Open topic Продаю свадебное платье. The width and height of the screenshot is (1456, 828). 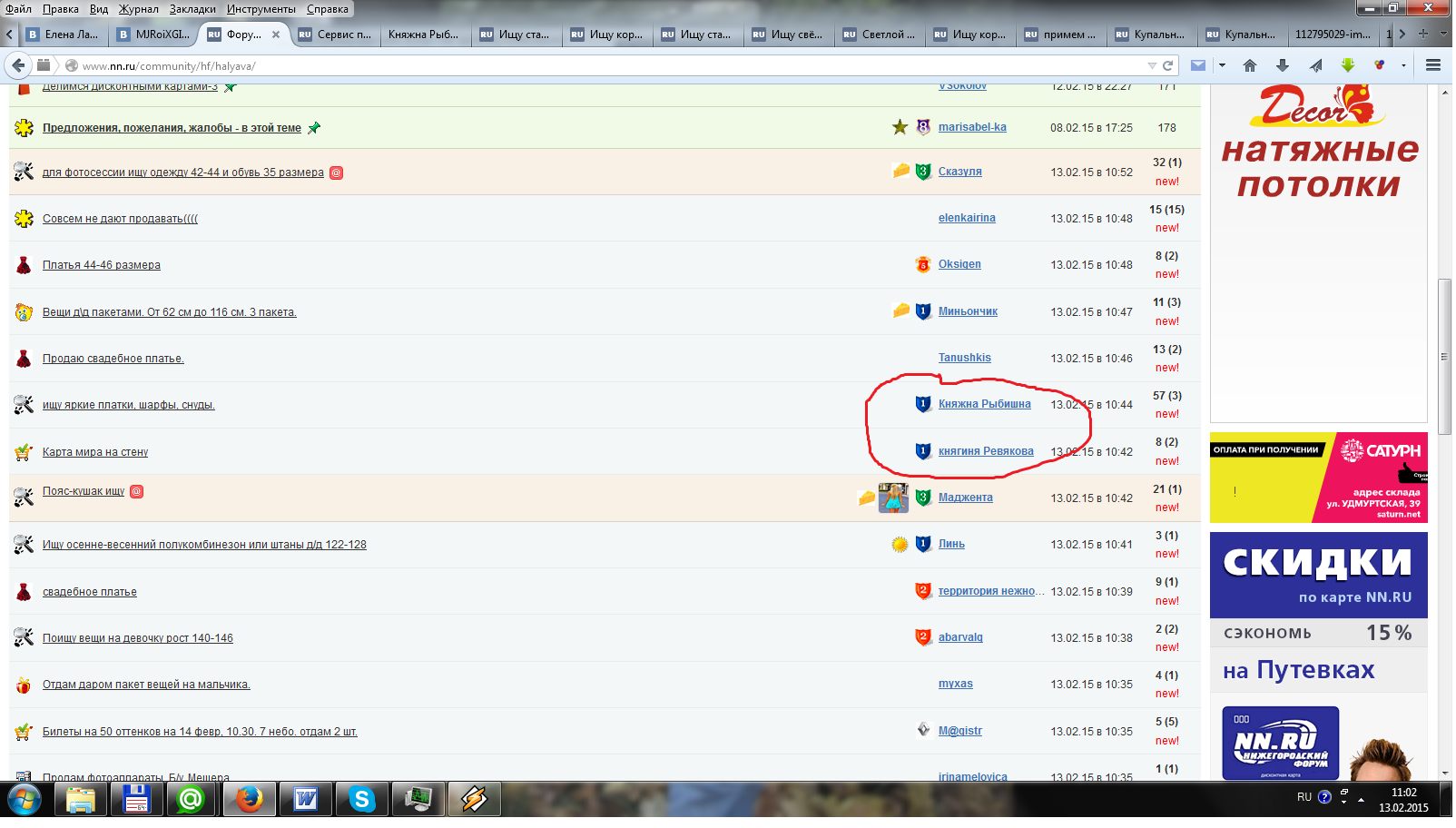pos(113,359)
